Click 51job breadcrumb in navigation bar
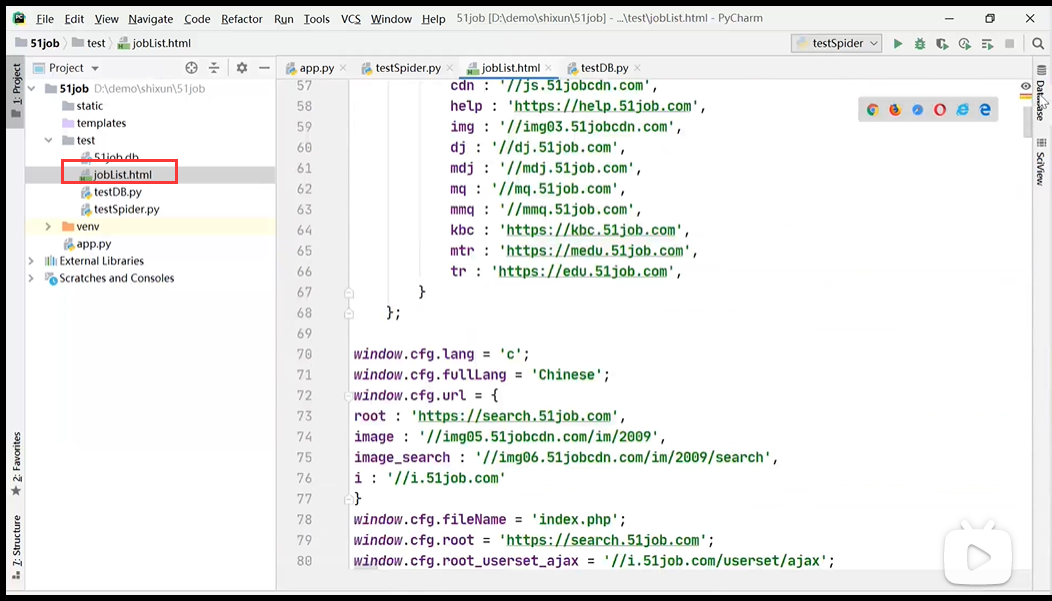 coord(38,44)
